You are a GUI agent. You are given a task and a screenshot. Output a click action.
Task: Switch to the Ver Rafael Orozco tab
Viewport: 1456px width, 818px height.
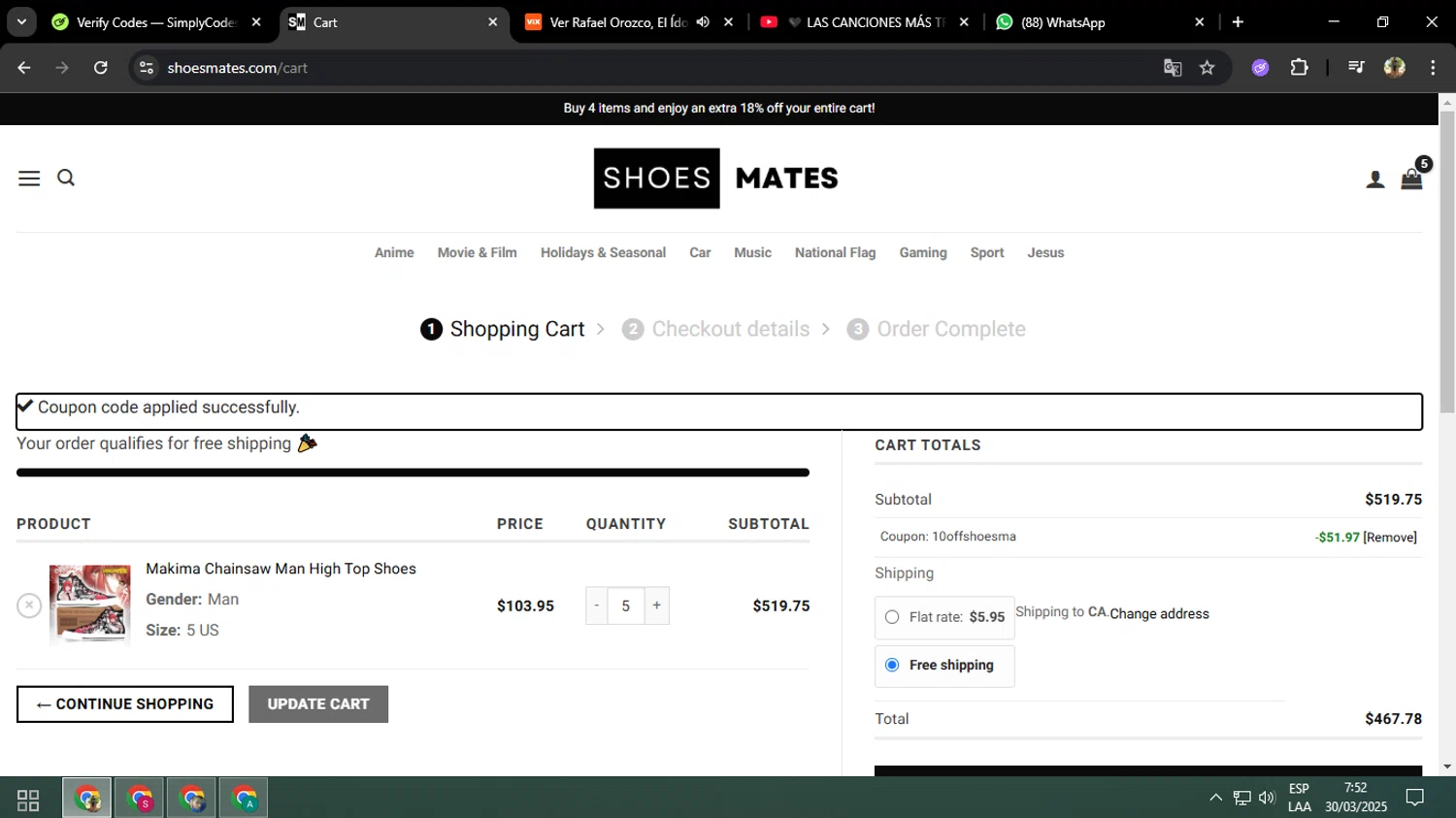pyautogui.click(x=628, y=22)
